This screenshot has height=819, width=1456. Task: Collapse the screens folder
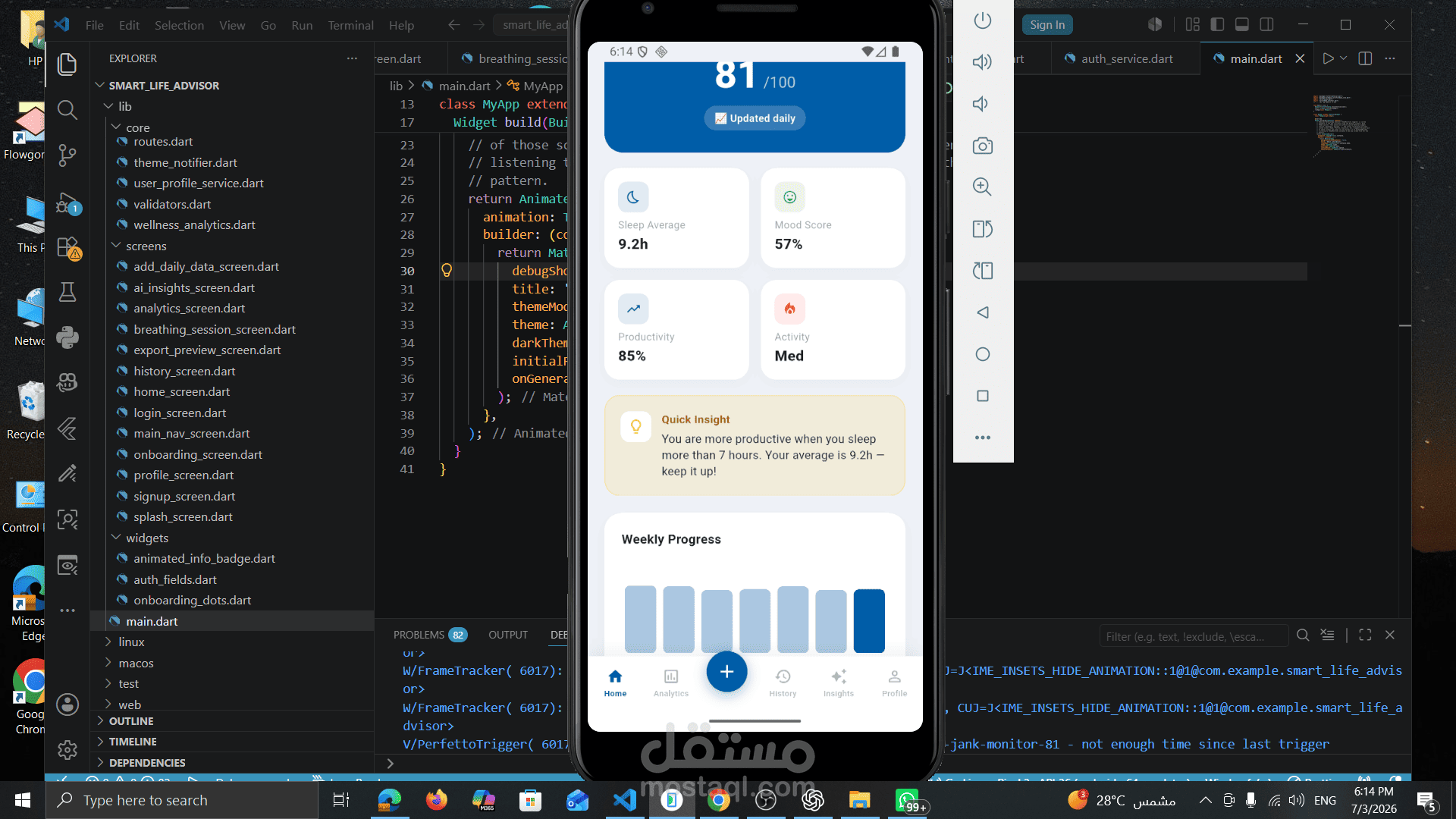pyautogui.click(x=146, y=246)
